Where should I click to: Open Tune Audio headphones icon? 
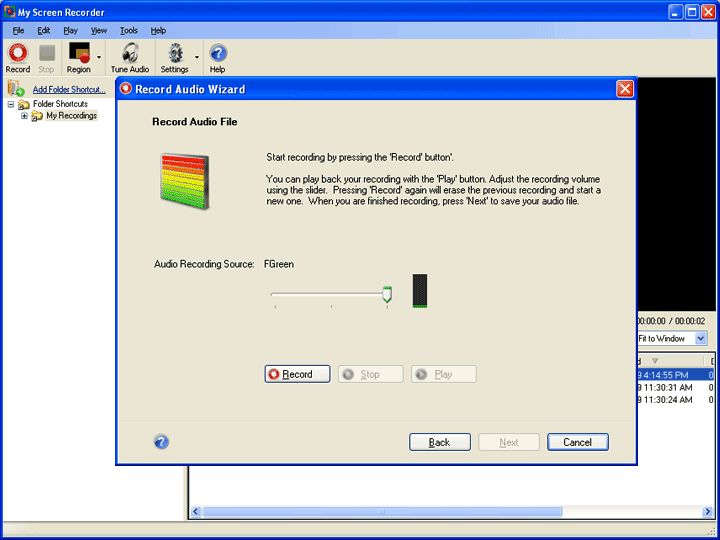click(x=130, y=53)
